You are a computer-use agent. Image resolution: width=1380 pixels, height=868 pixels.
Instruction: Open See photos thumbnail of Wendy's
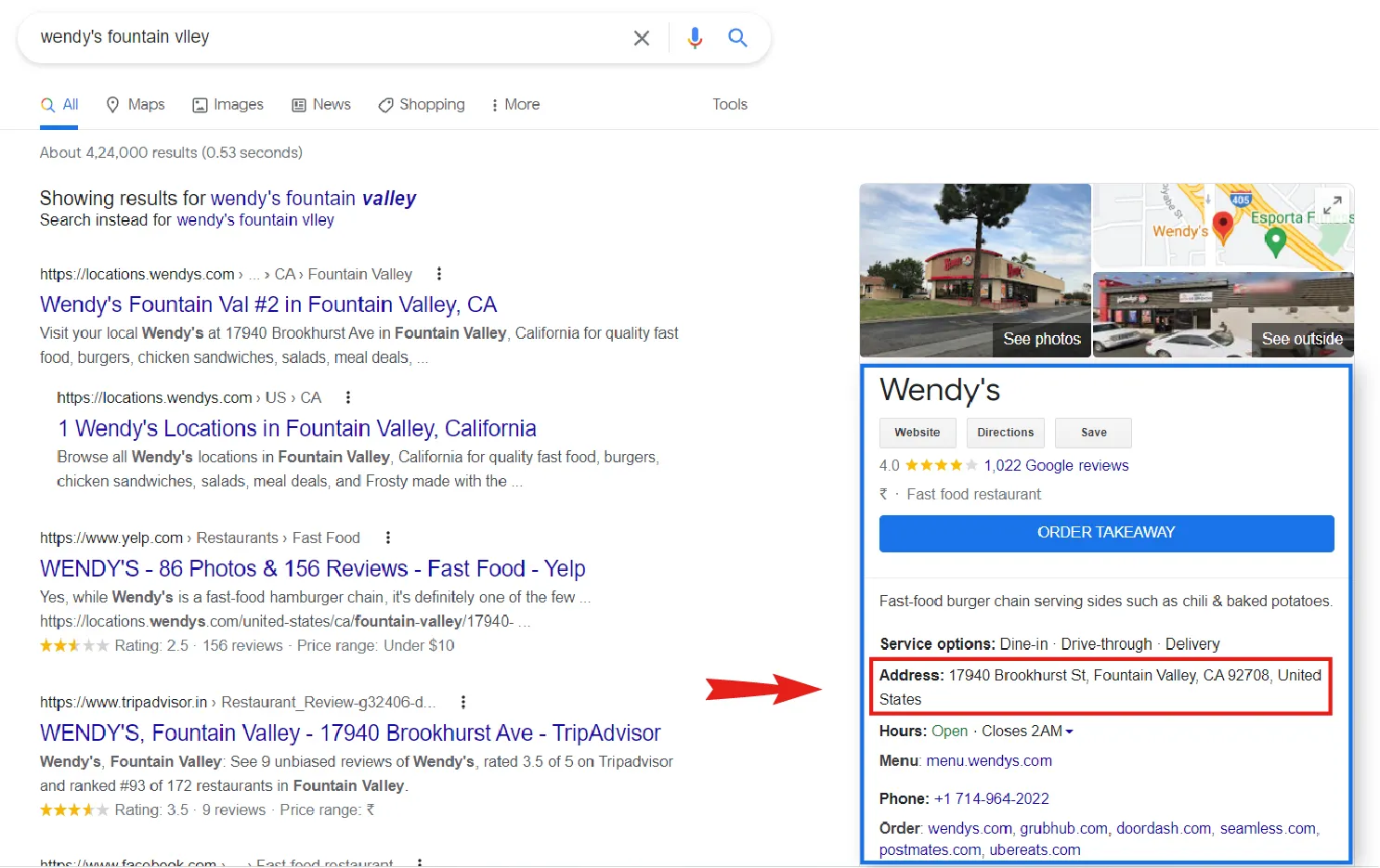click(1041, 339)
